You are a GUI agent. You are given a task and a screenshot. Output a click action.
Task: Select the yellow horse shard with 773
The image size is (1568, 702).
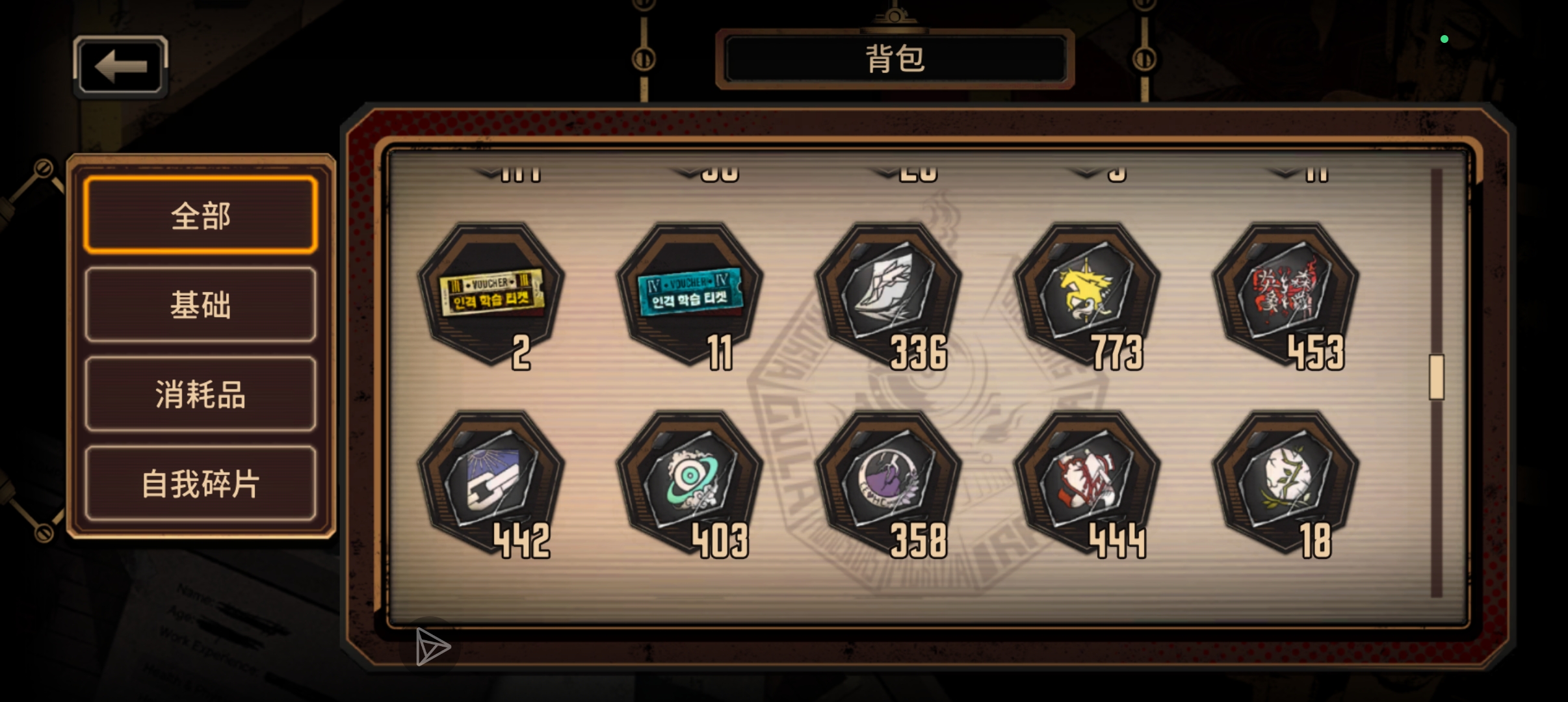click(x=1088, y=294)
